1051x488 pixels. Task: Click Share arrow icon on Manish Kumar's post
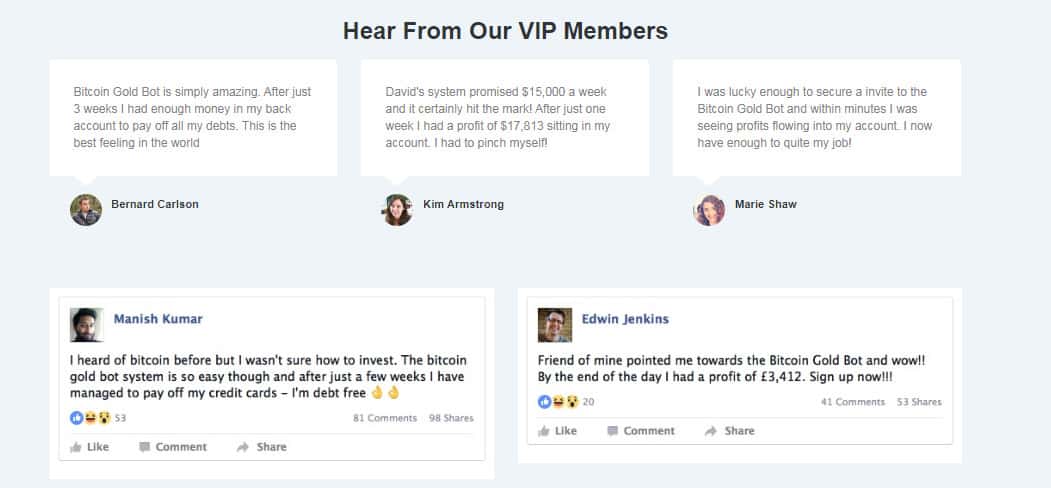tap(243, 447)
